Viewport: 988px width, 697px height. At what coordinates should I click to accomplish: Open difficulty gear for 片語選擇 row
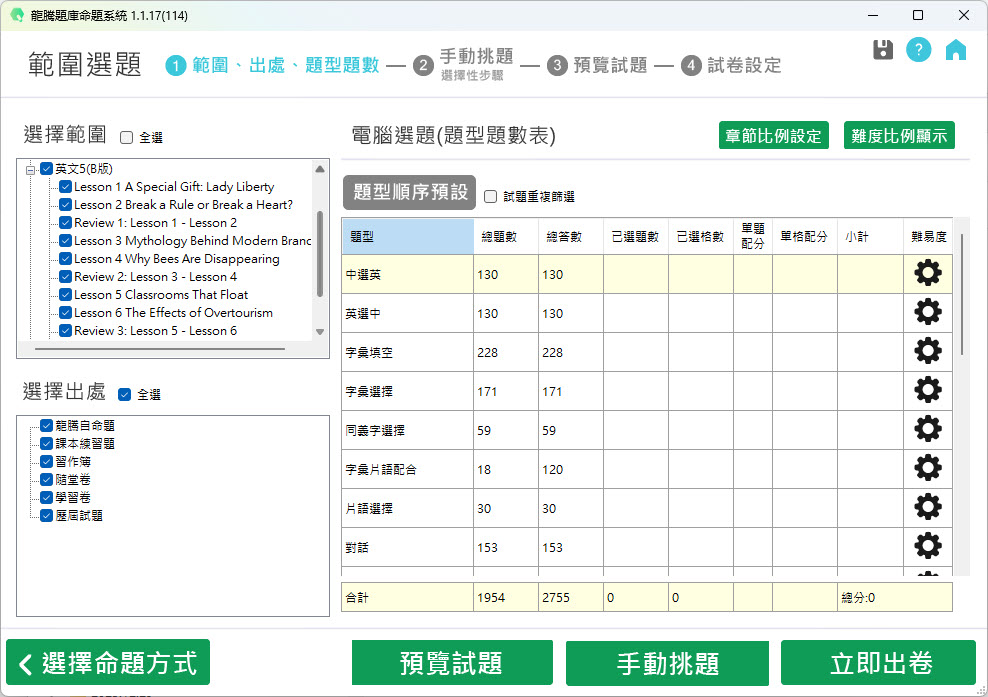pyautogui.click(x=928, y=508)
